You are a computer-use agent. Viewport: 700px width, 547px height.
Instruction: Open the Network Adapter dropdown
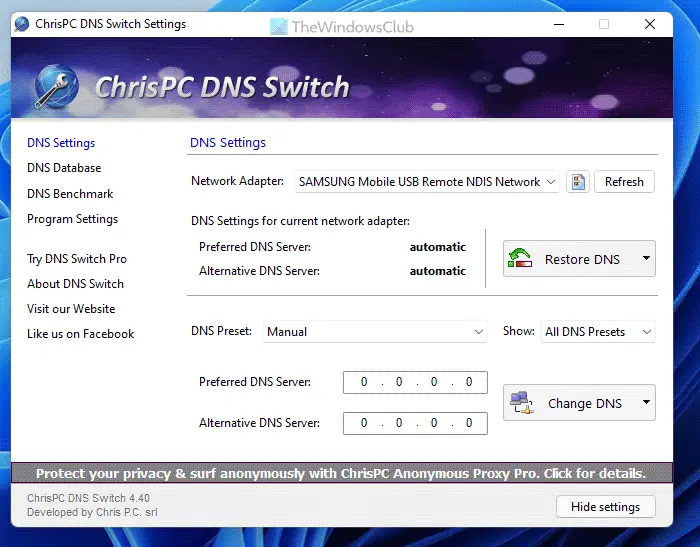click(427, 182)
